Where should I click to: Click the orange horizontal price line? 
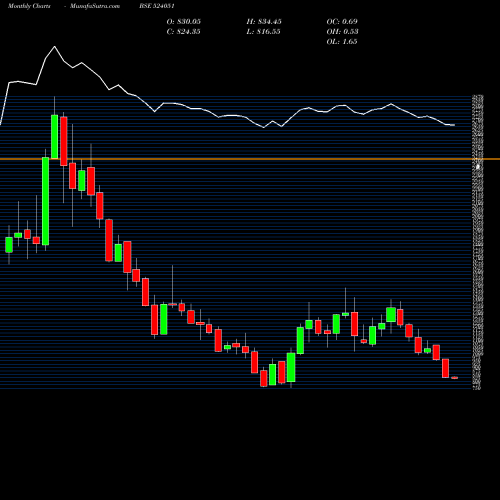[x=250, y=159]
